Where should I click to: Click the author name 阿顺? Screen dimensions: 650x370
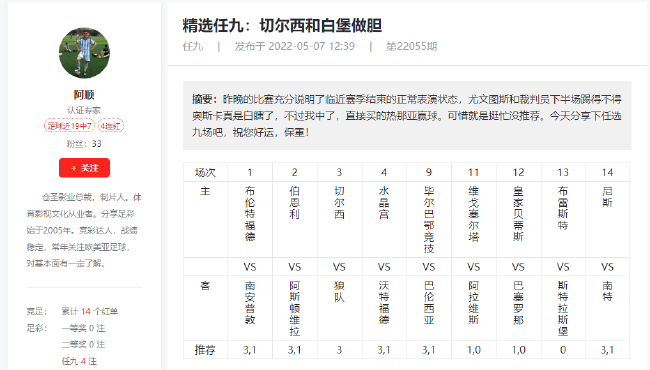[x=84, y=95]
